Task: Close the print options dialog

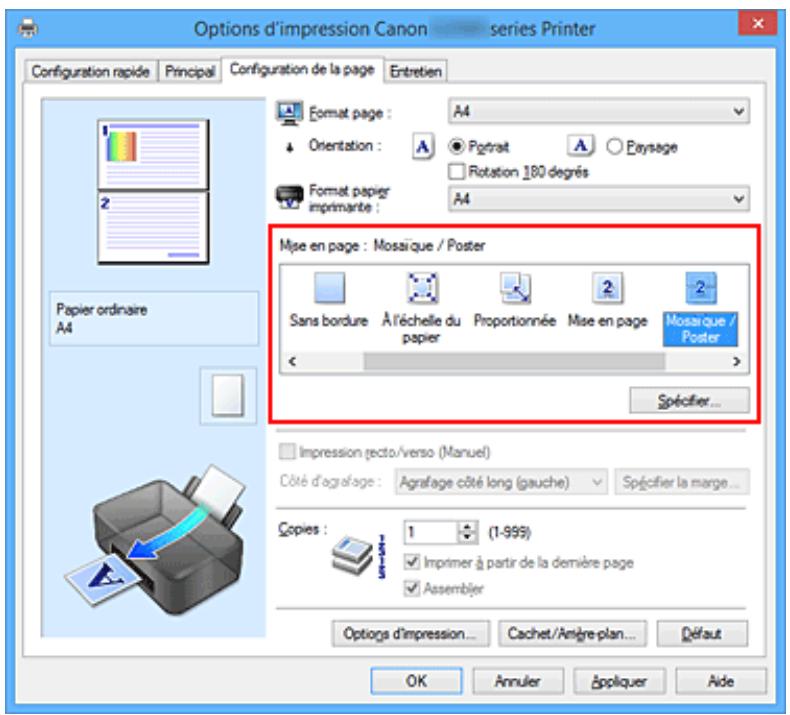Action: (758, 23)
